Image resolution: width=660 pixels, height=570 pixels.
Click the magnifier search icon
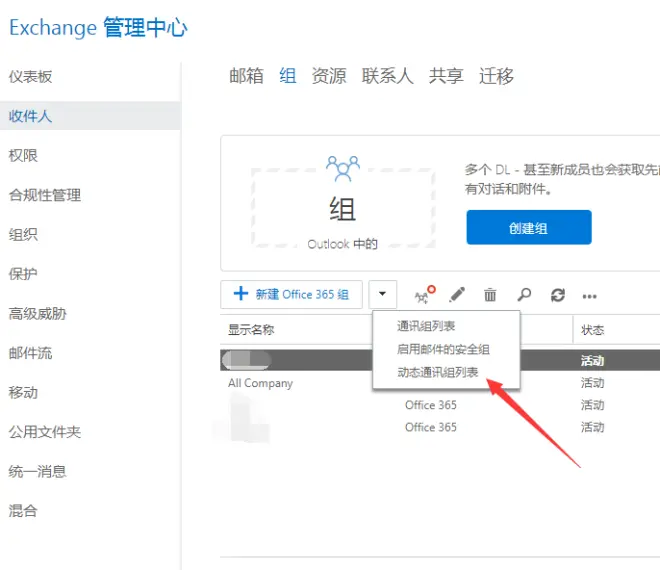524,295
